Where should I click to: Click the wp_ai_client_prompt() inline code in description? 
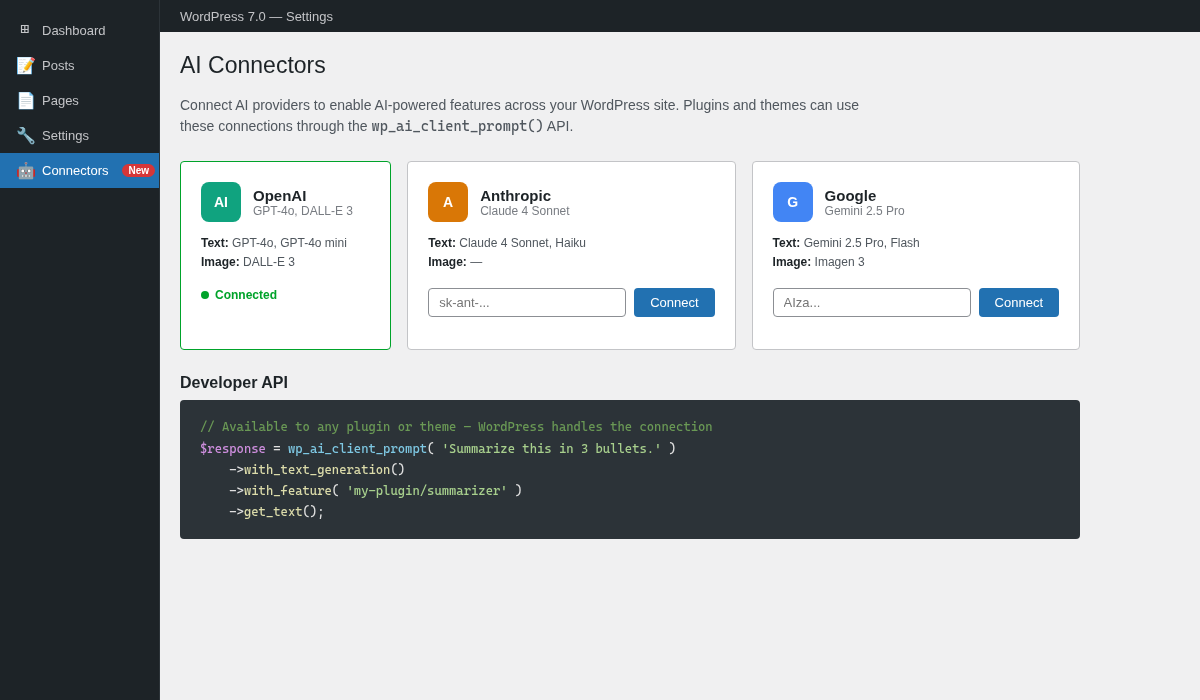click(x=458, y=126)
